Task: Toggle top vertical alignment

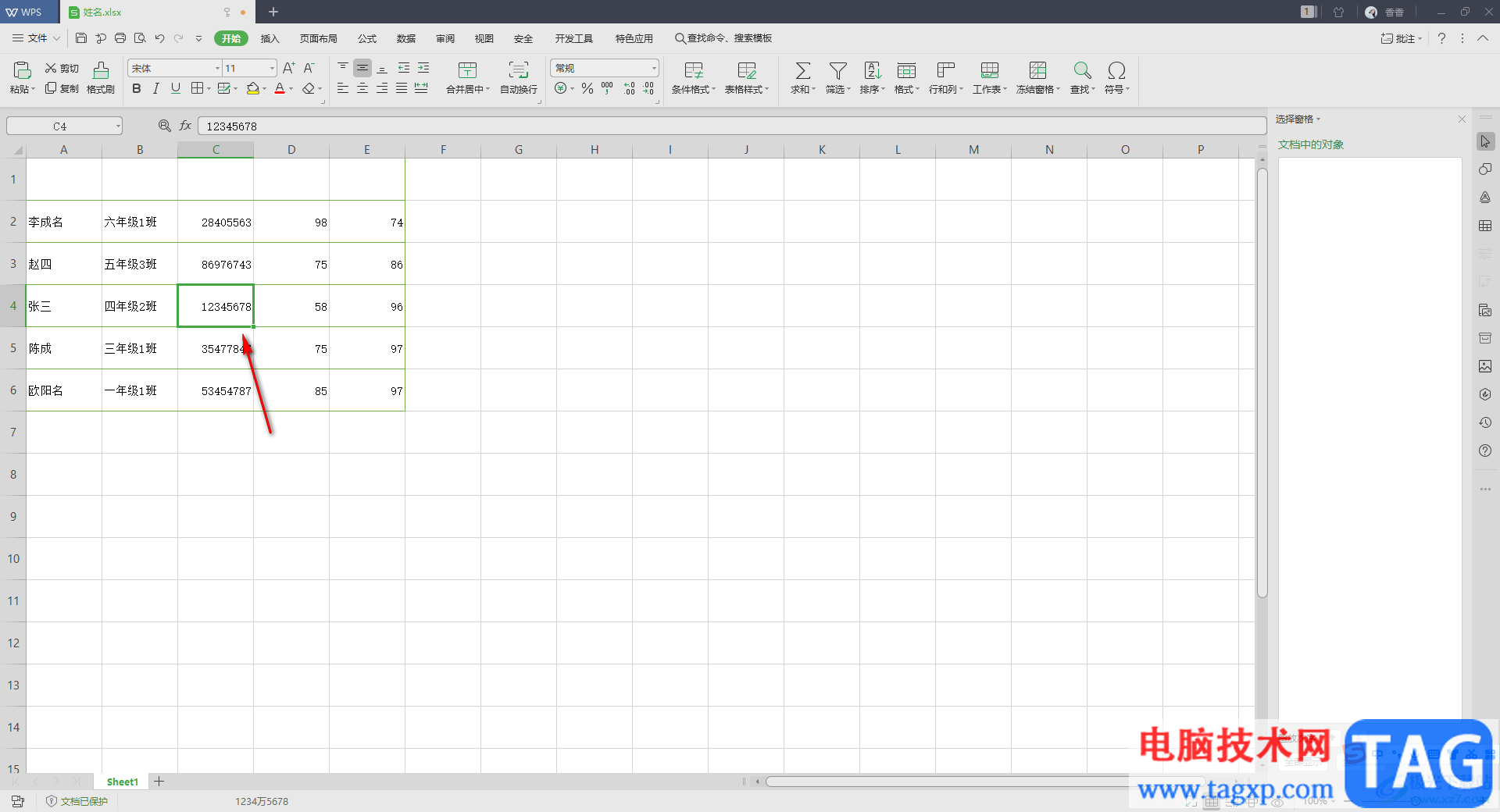Action: [343, 68]
